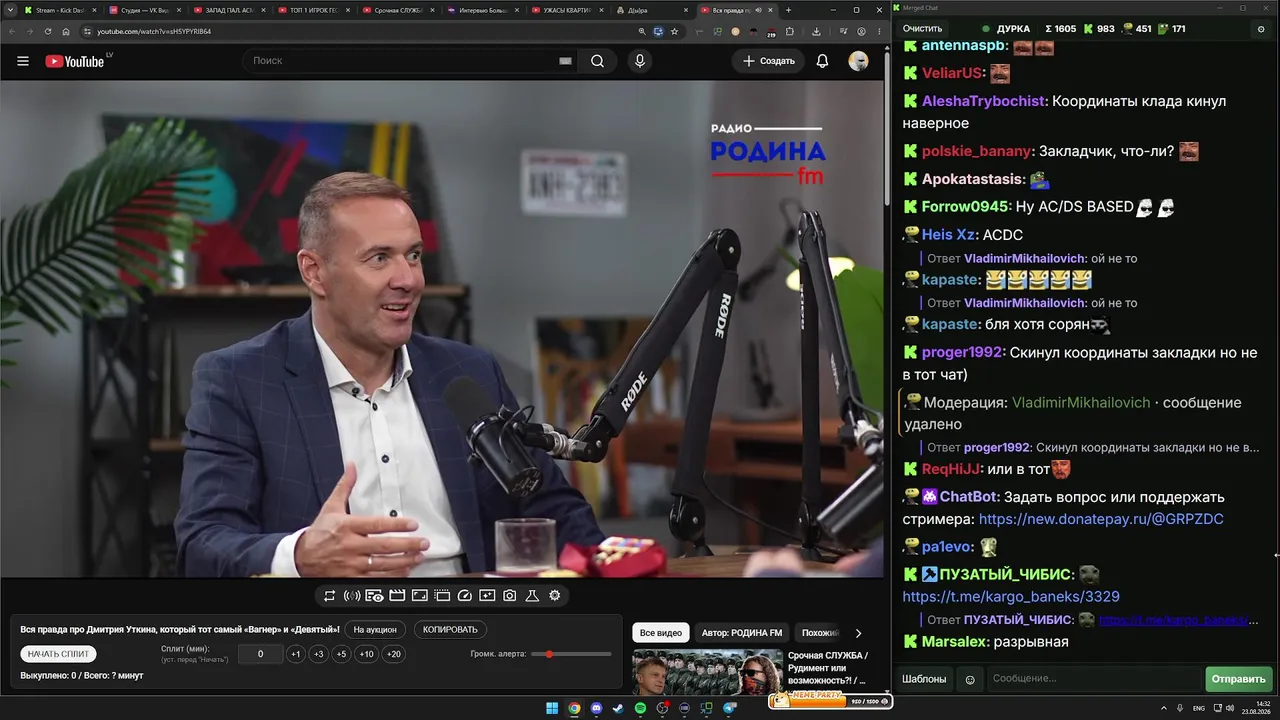
Task: Focus the split minutes number field
Action: tap(260, 654)
